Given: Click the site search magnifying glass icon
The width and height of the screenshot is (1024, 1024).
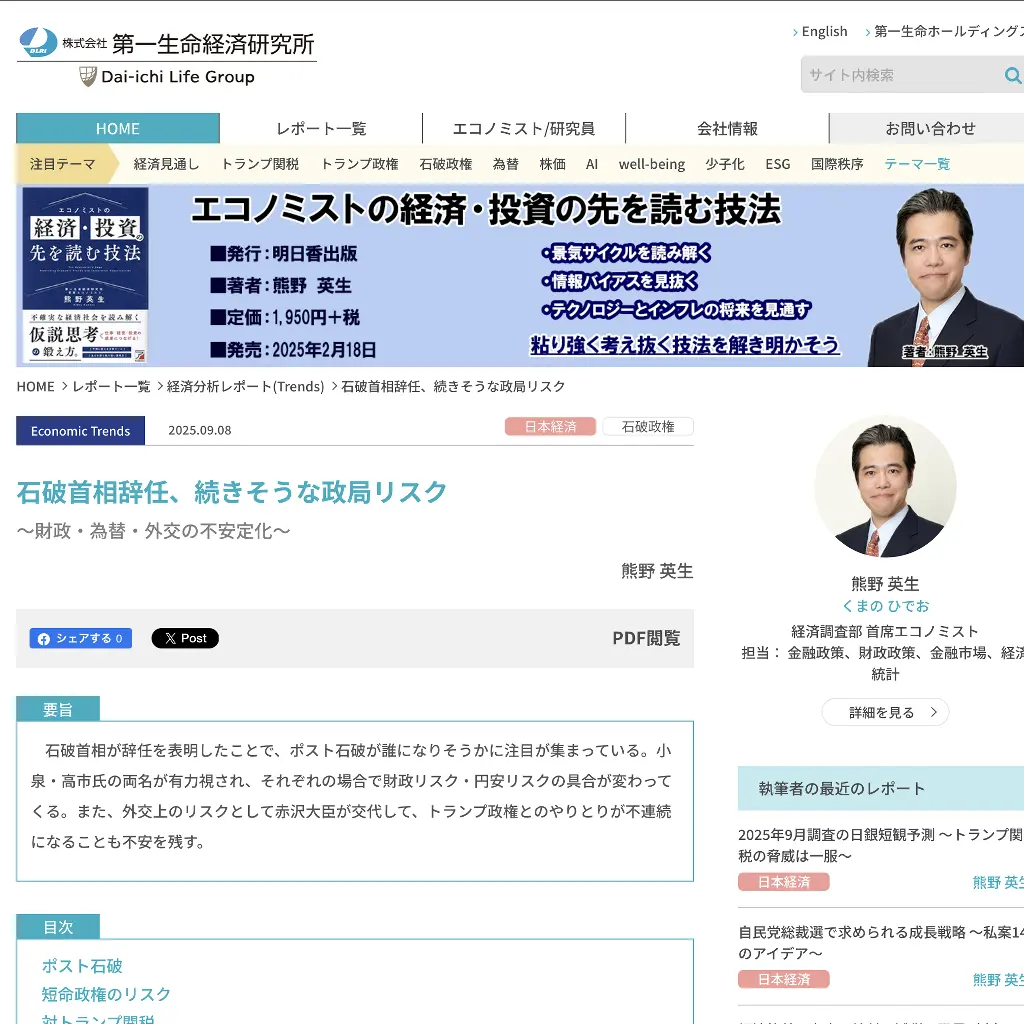Looking at the screenshot, I should (x=1012, y=75).
